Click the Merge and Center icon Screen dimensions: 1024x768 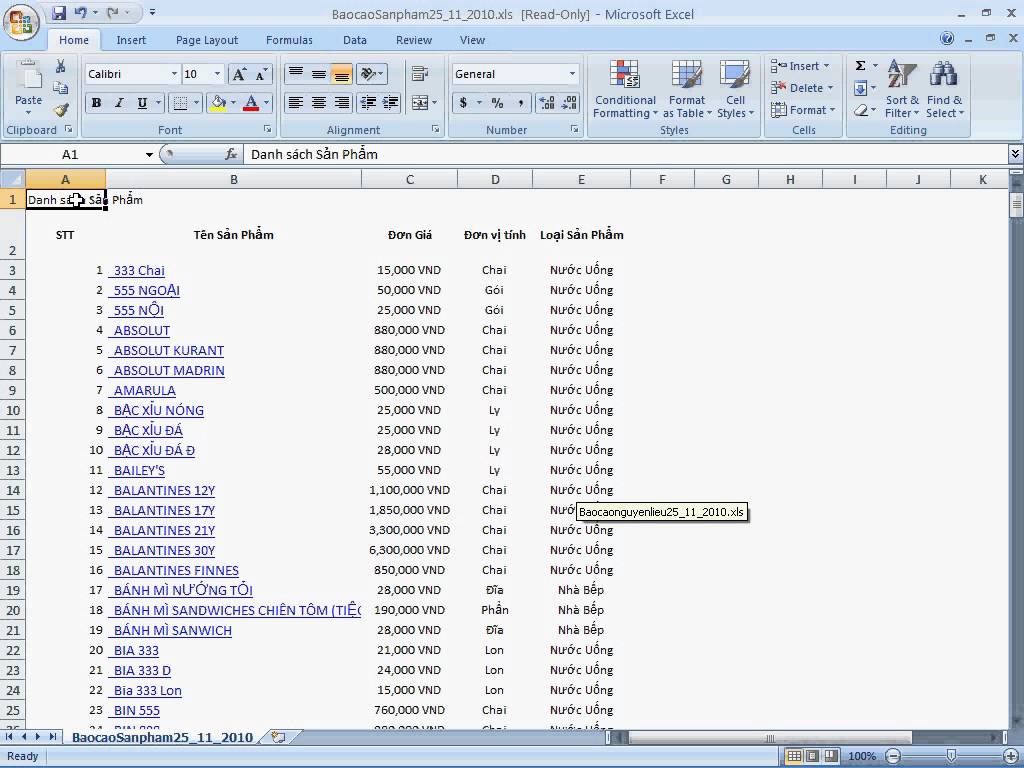(419, 103)
